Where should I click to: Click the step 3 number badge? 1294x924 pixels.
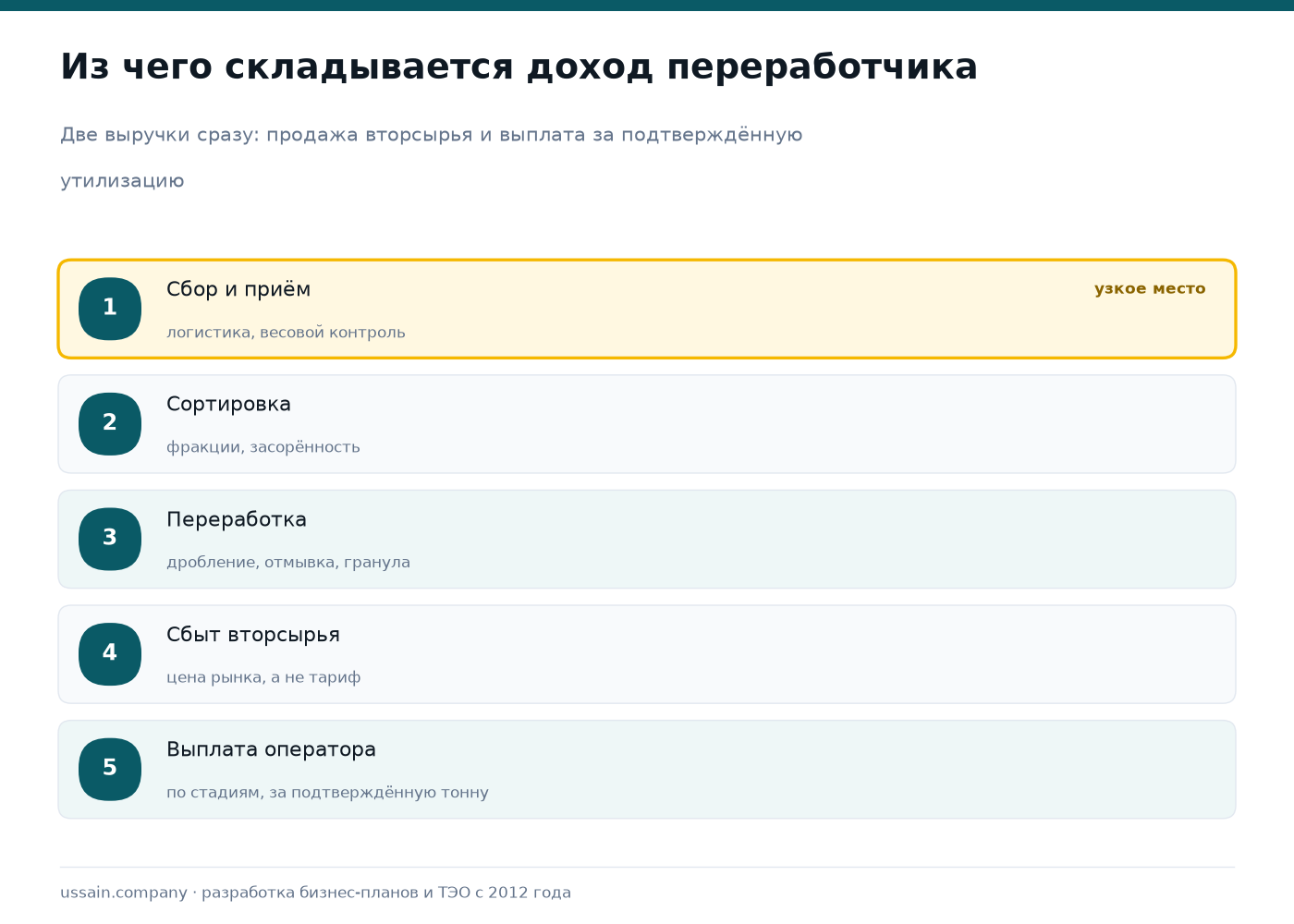110,539
